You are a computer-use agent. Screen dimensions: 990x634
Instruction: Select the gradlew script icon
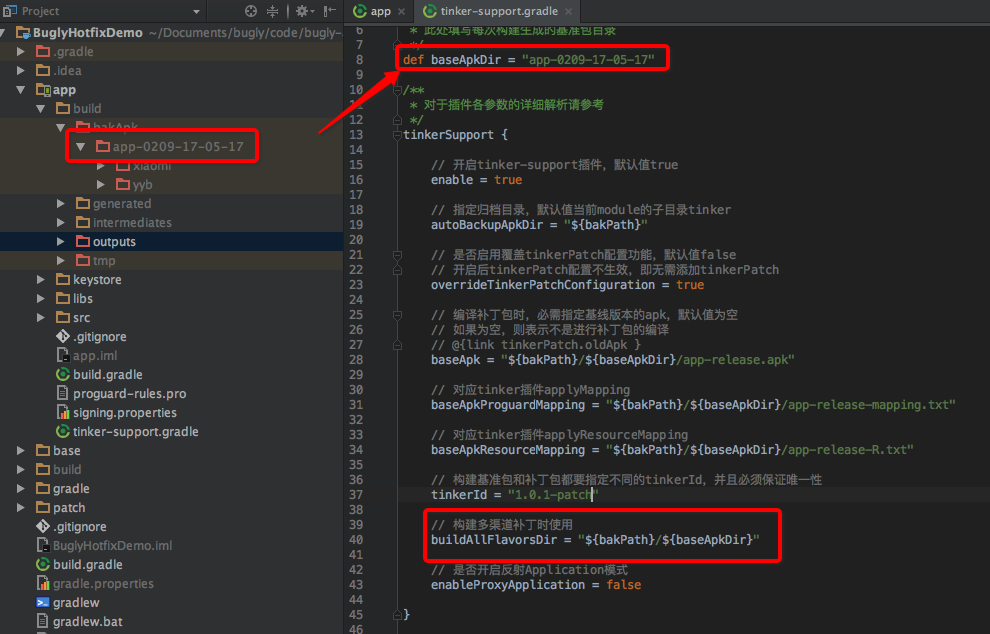(x=43, y=602)
